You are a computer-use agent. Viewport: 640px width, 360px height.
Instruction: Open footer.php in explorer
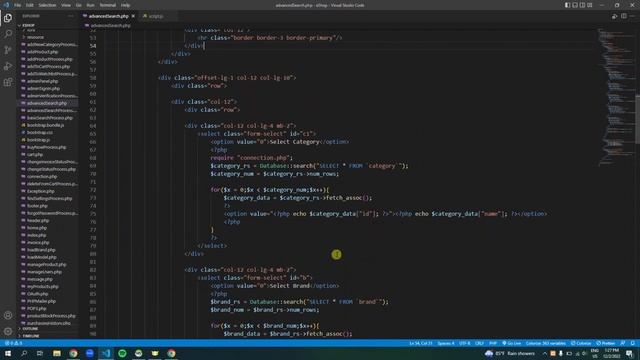[x=37, y=206]
